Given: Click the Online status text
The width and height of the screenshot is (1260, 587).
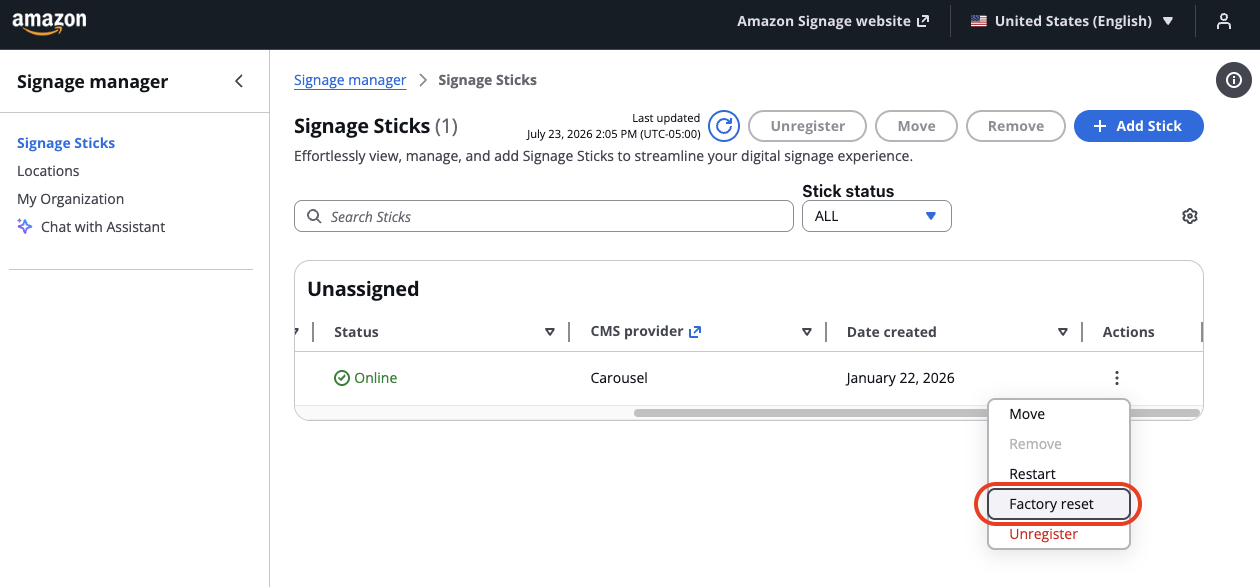Looking at the screenshot, I should (x=375, y=378).
